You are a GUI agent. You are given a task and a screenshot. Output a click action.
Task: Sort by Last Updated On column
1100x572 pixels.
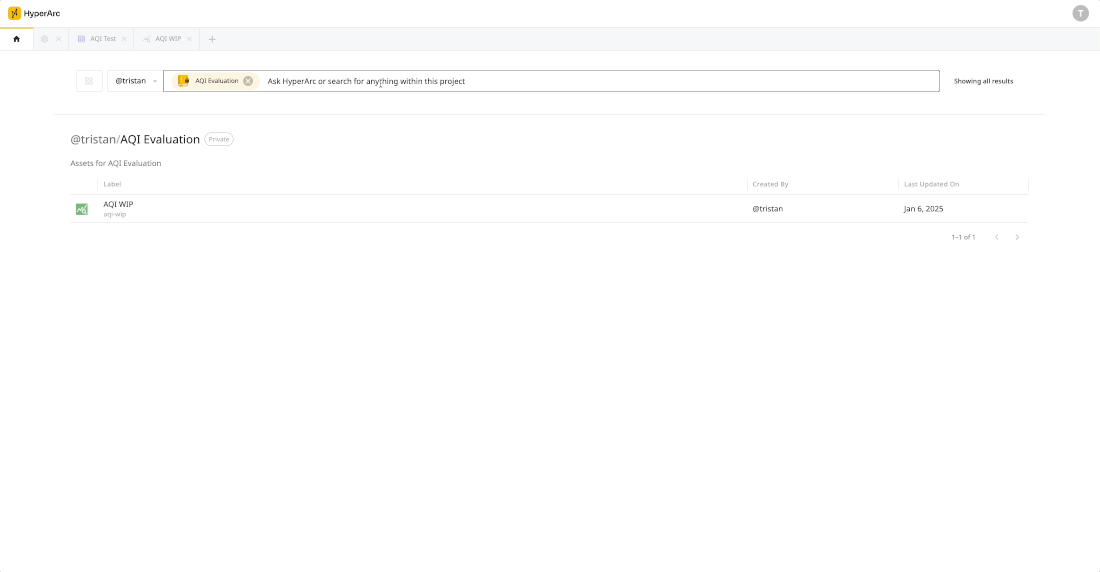(x=931, y=184)
